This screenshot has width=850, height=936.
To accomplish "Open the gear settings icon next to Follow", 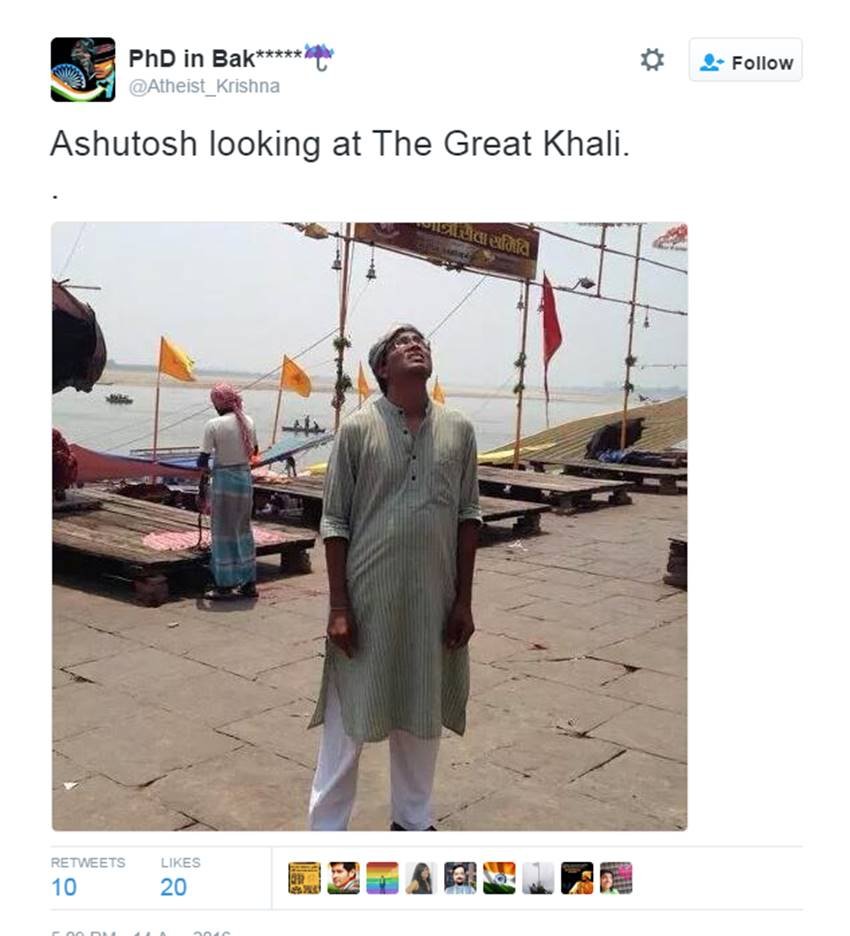I will (652, 60).
